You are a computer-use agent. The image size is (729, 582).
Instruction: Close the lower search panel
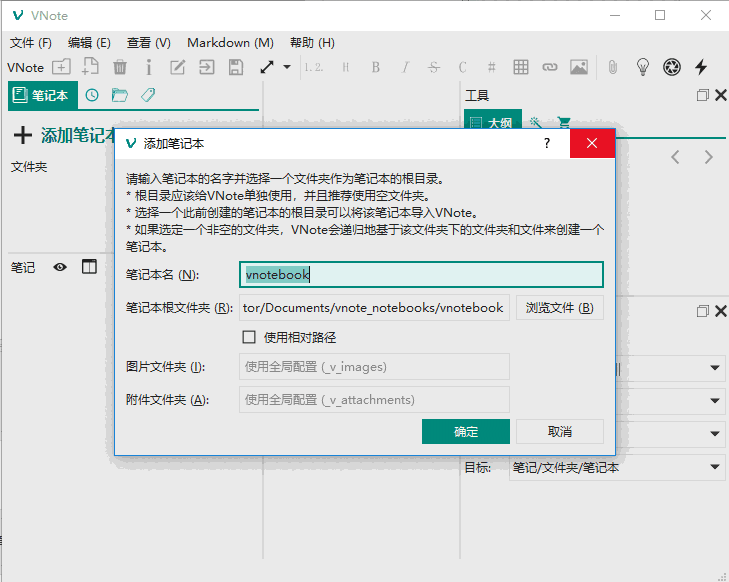(721, 311)
